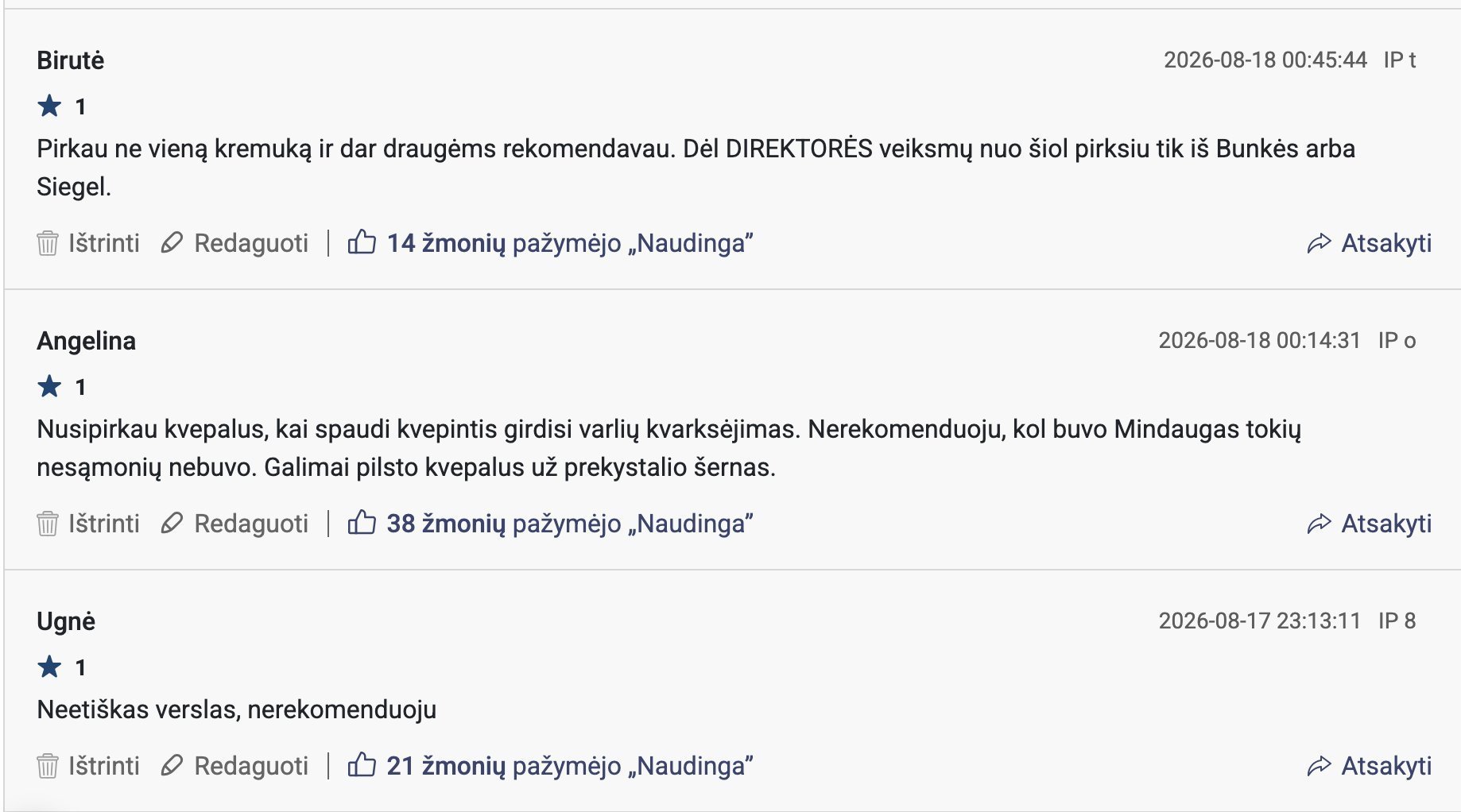Select Redaguoti on Ugnė's review

tap(251, 766)
